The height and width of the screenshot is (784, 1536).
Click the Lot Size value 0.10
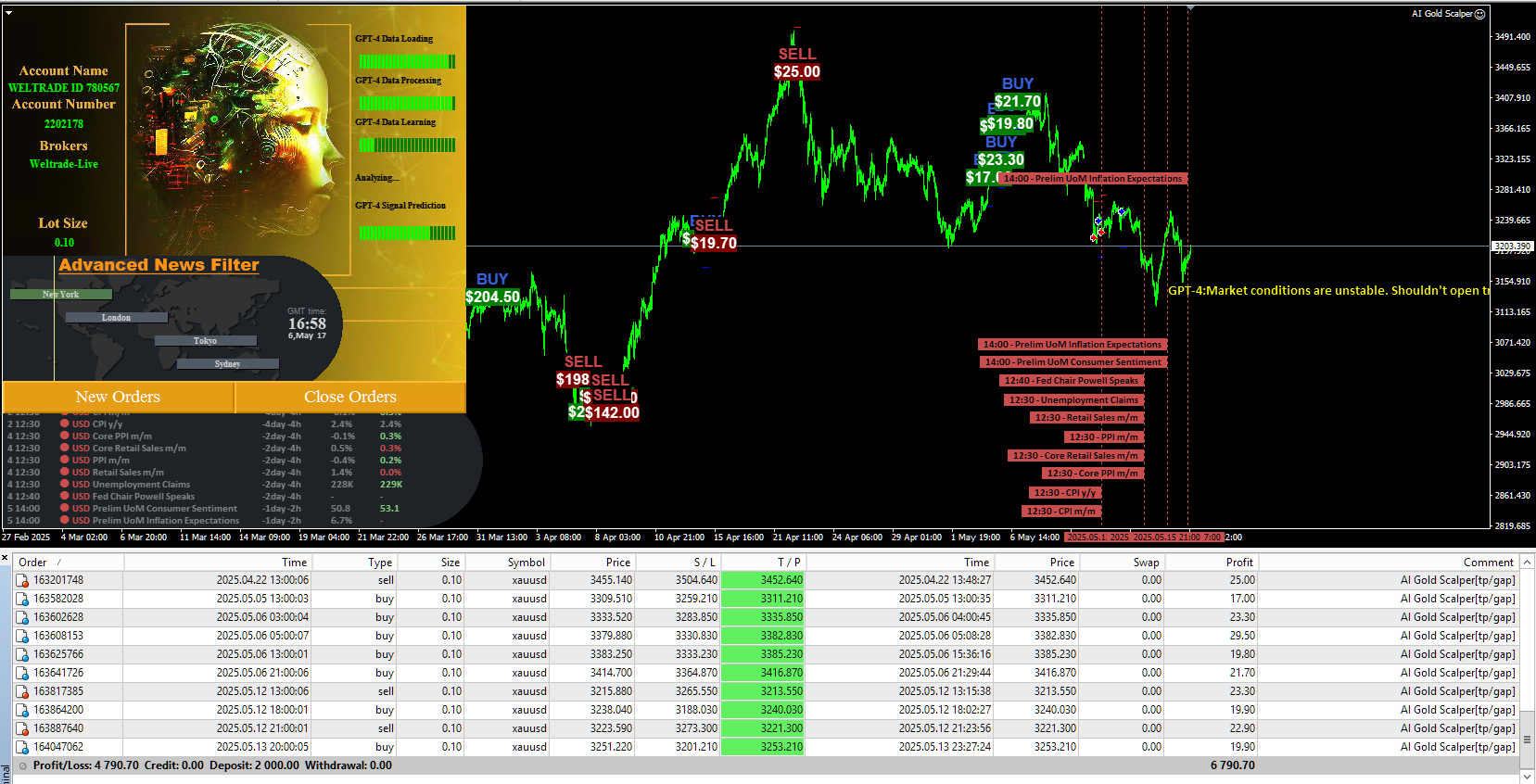click(64, 243)
